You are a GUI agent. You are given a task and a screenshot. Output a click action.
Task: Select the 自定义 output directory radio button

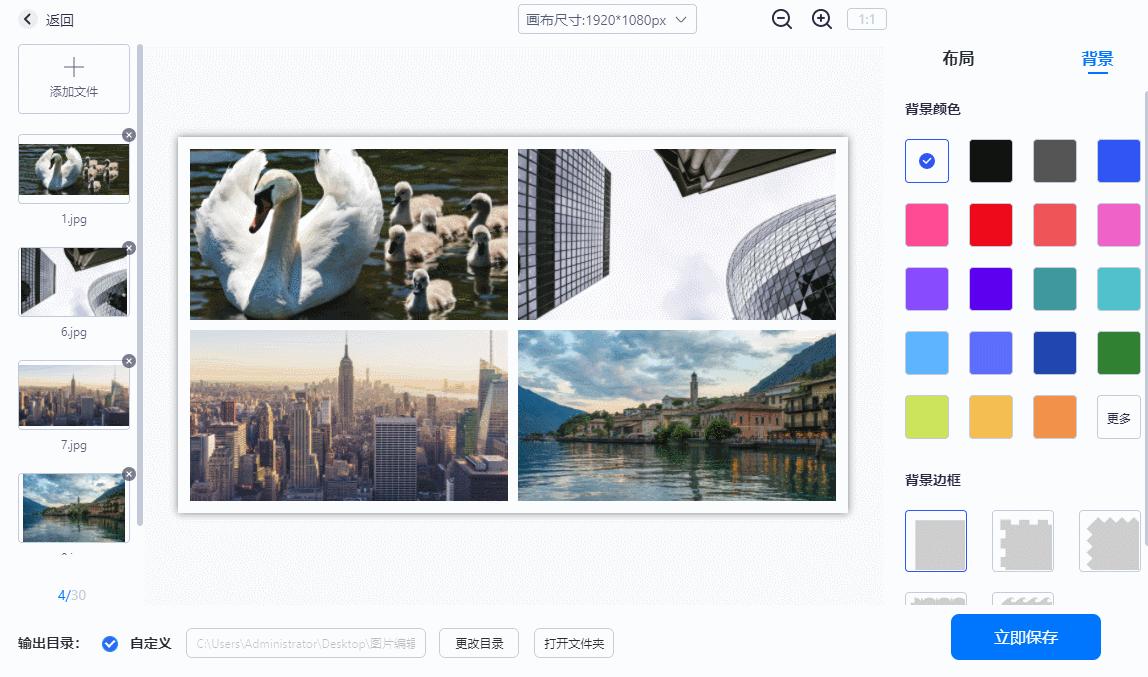[110, 643]
